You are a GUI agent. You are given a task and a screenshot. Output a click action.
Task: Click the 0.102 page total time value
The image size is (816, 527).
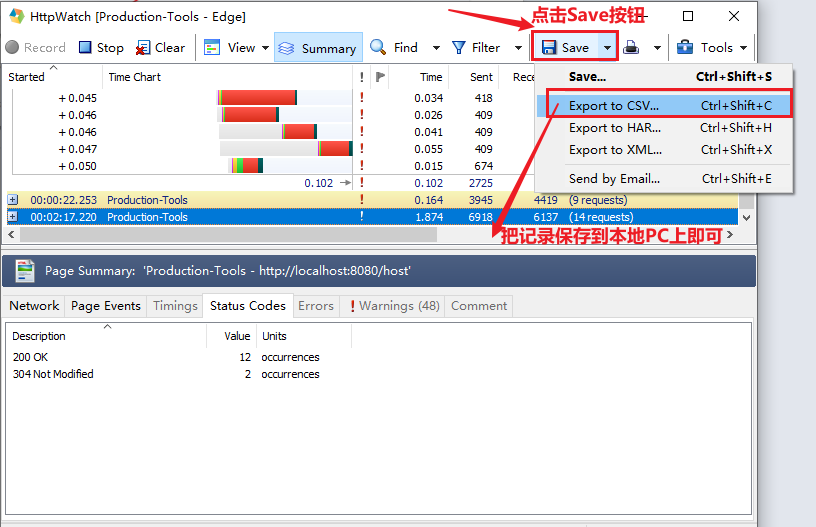(x=318, y=183)
